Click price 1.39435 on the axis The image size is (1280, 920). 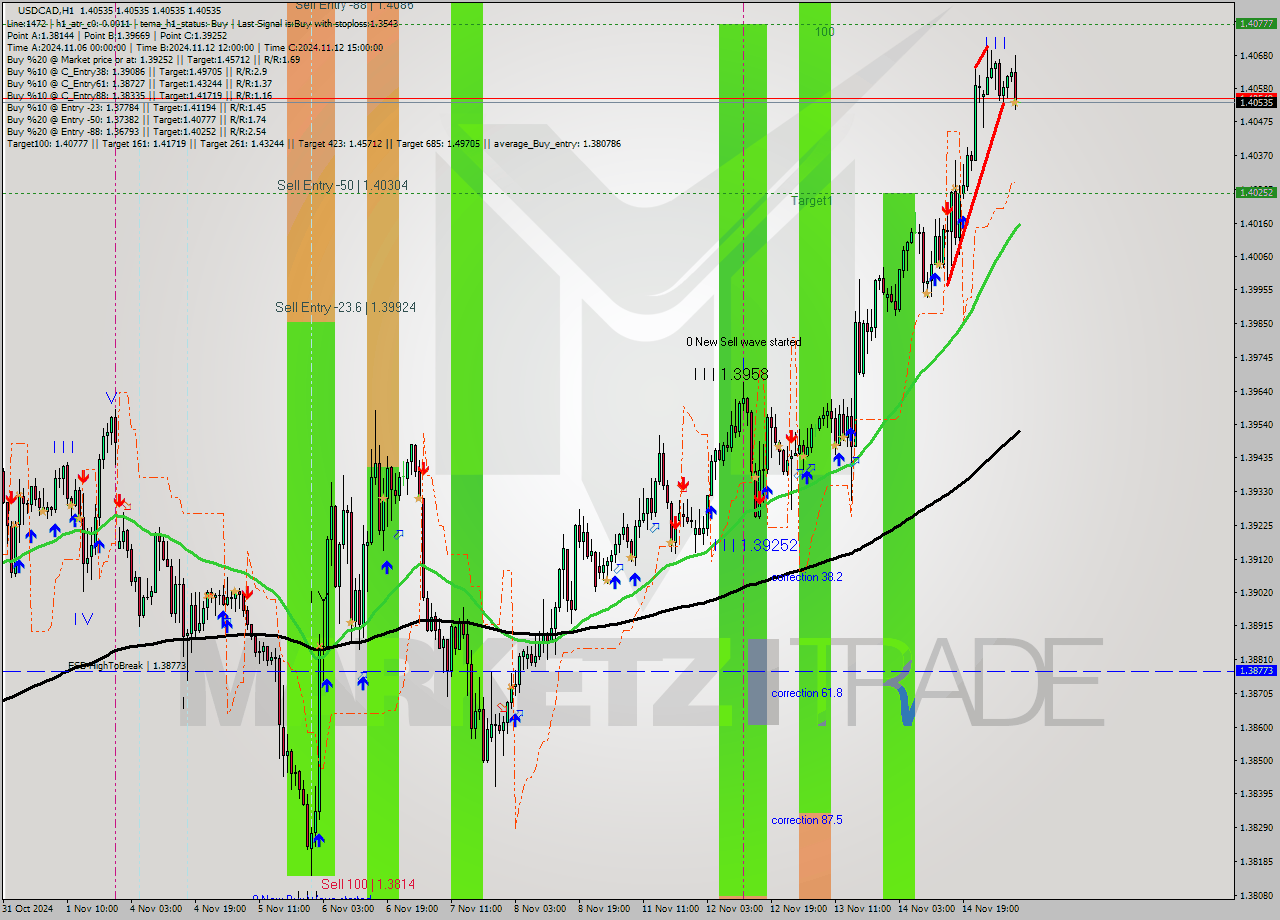(1256, 458)
